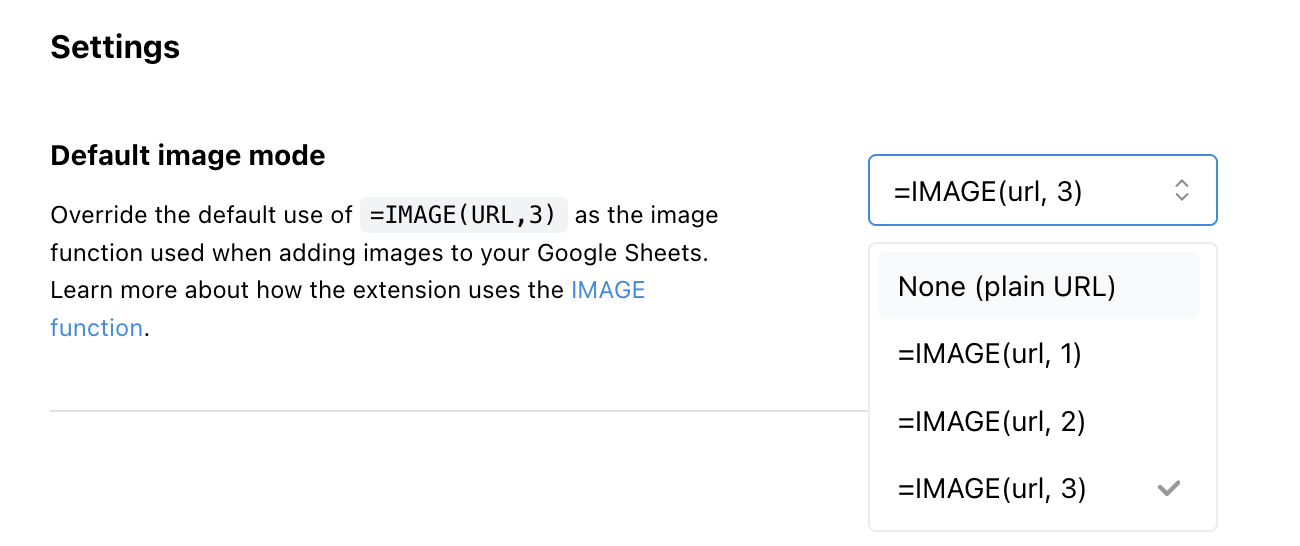Open the IMAGE function help link

coord(608,291)
